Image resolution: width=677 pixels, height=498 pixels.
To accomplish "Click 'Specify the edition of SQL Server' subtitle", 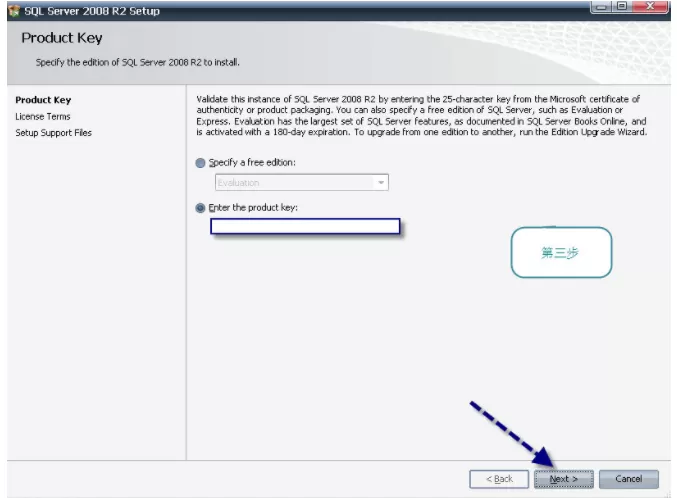I will pyautogui.click(x=137, y=63).
